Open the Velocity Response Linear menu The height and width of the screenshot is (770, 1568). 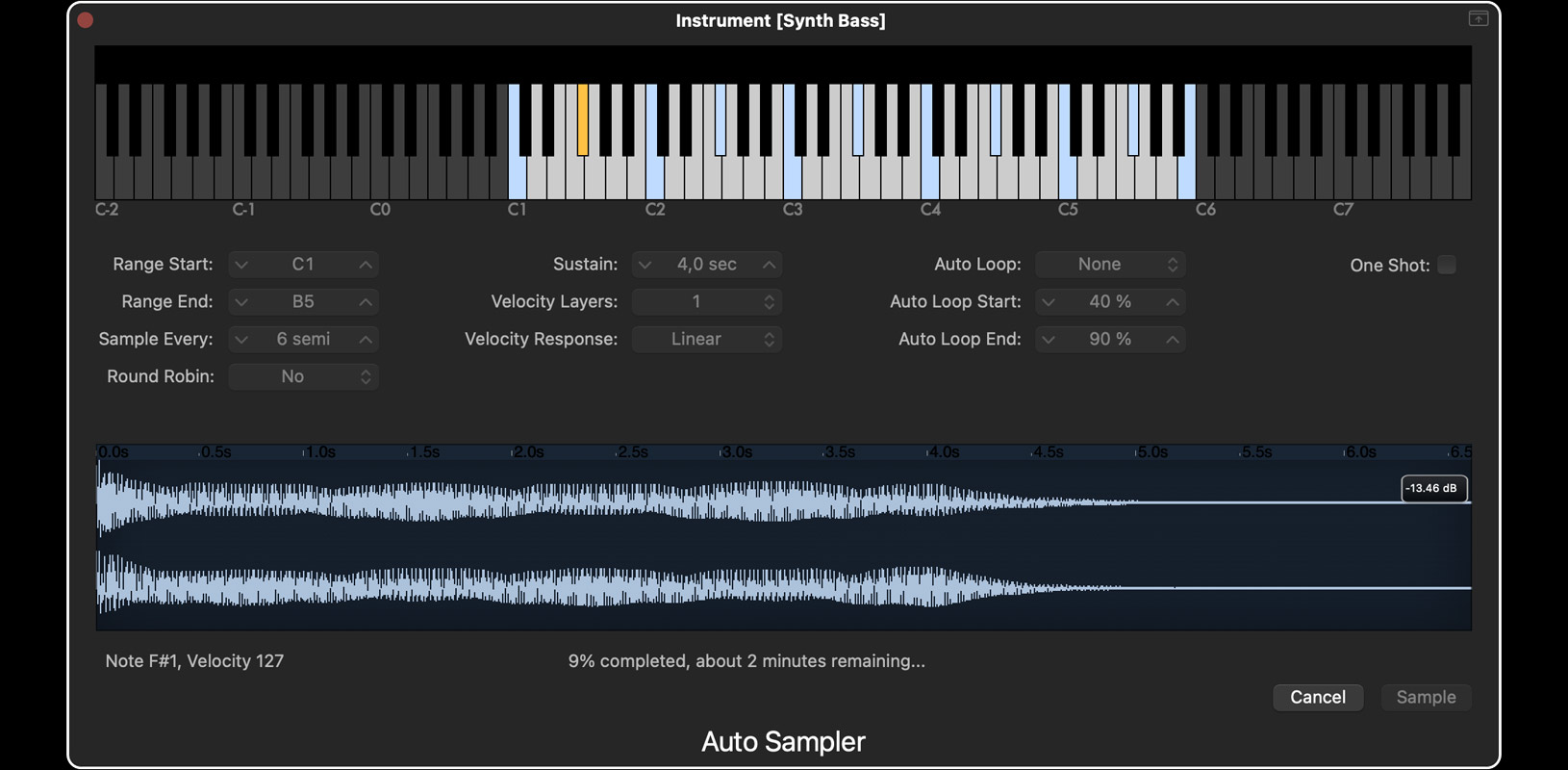point(707,340)
